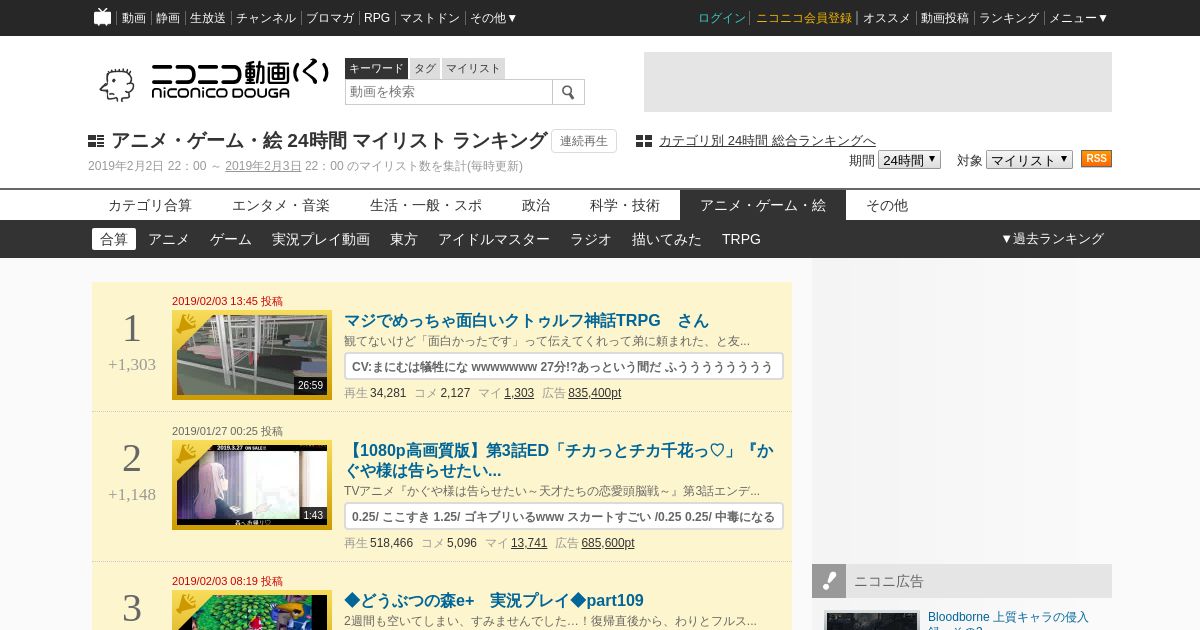Open the 期間 24時間 dropdown
Image resolution: width=1200 pixels, height=630 pixels.
click(x=909, y=160)
